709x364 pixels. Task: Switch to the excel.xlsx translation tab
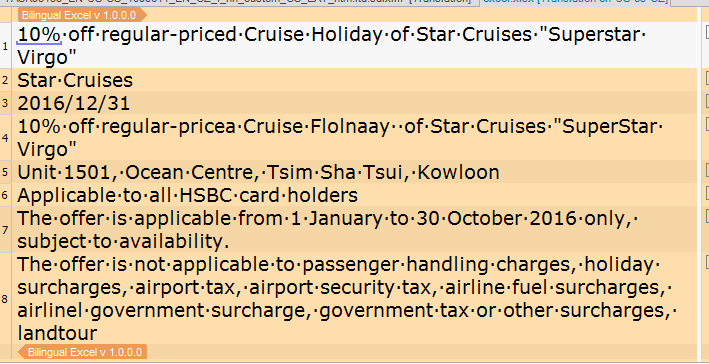tap(575, 2)
